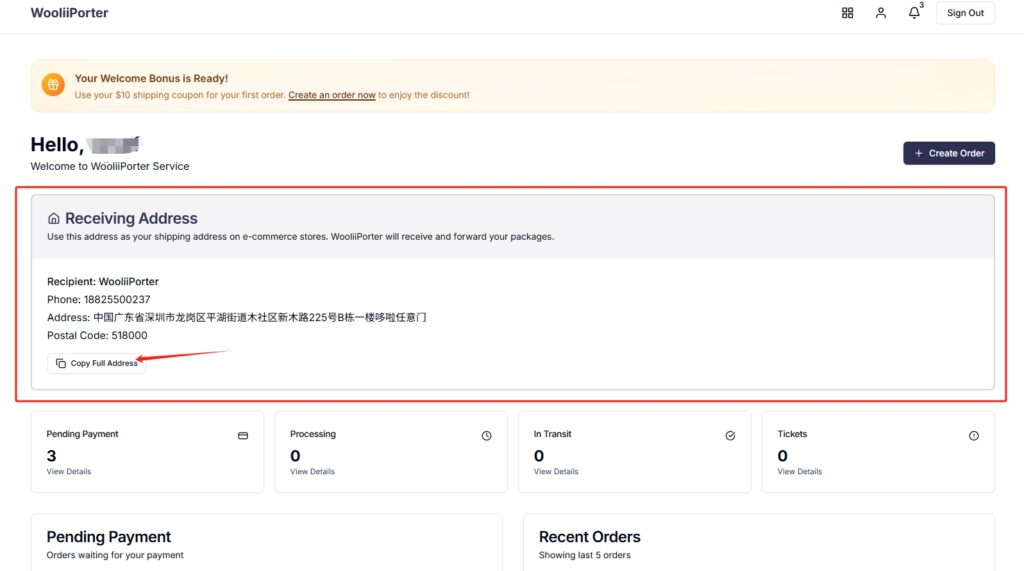Click the 'Orders waiting for your payment' text
Screen dimensions: 1024x571
(x=115, y=555)
